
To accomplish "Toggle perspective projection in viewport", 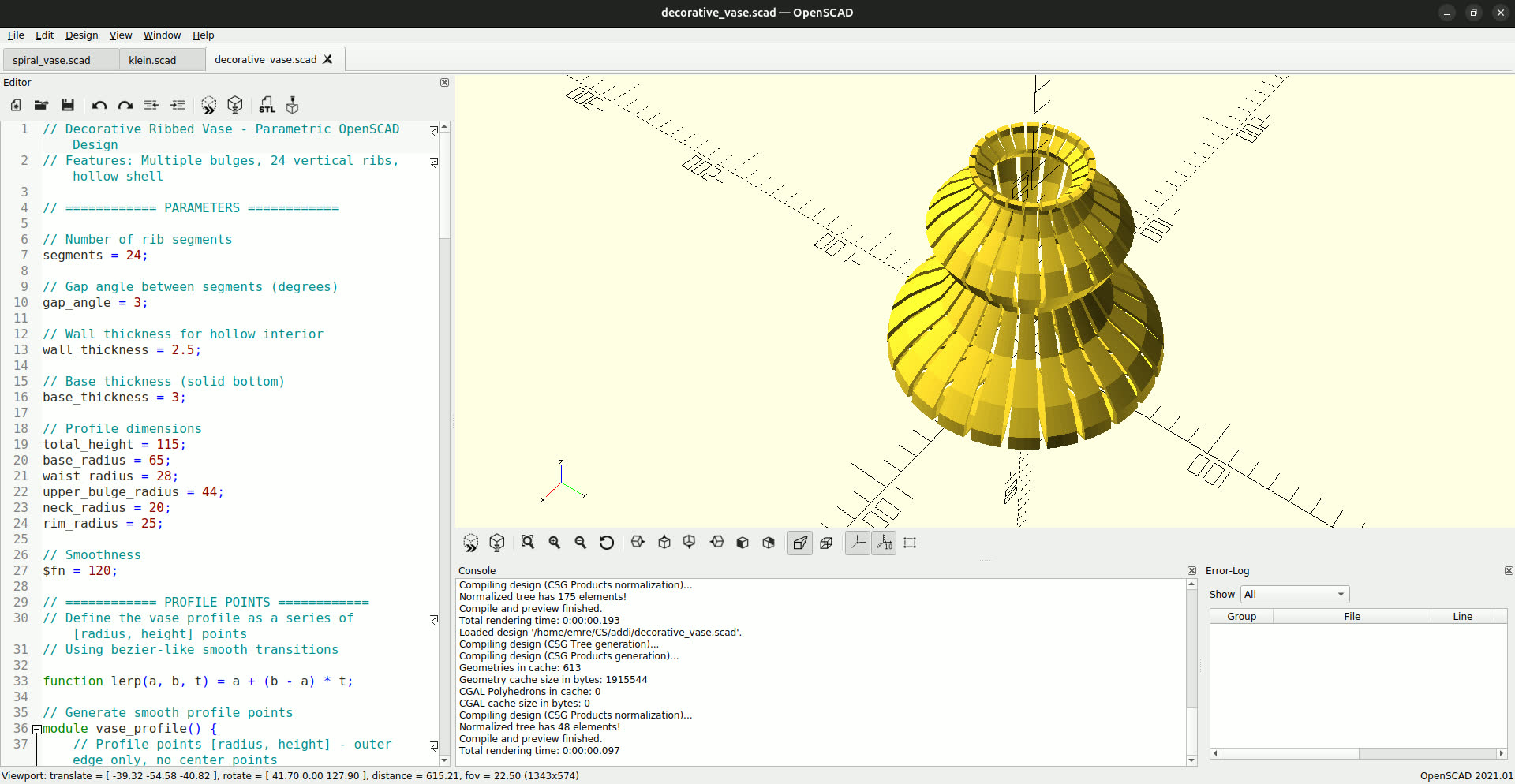I will tap(799, 543).
